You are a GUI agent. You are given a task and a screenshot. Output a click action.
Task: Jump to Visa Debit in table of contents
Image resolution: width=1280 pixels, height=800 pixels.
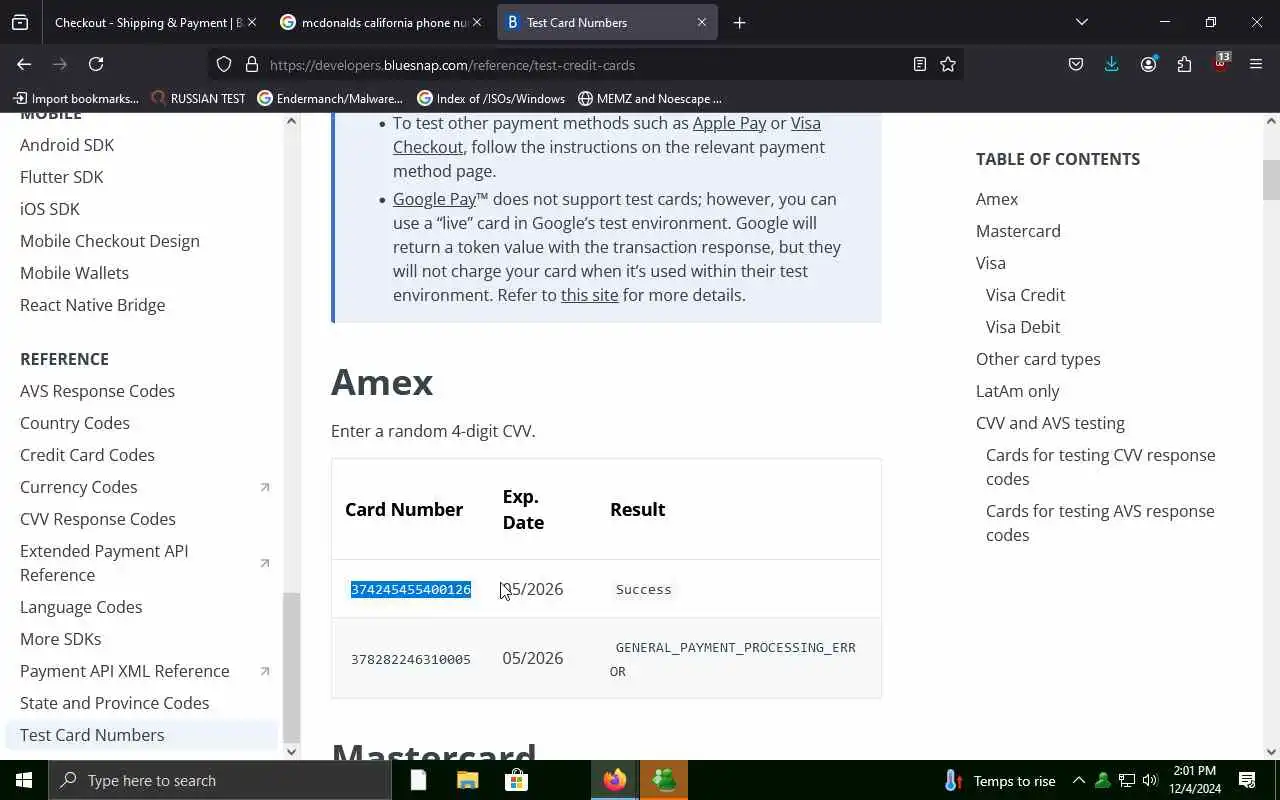coord(1023,327)
